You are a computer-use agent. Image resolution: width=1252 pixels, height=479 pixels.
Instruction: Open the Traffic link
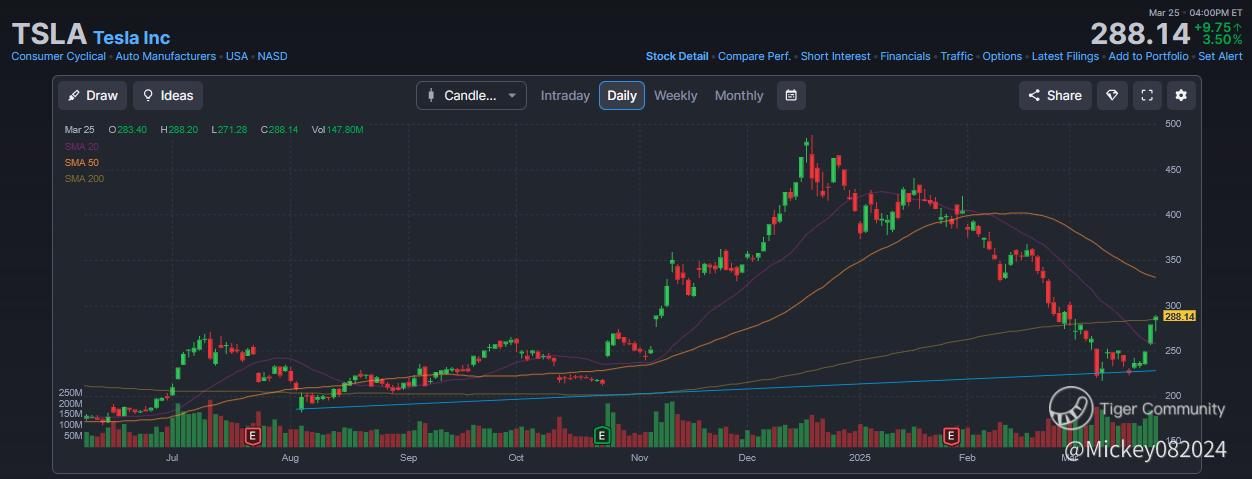point(956,57)
